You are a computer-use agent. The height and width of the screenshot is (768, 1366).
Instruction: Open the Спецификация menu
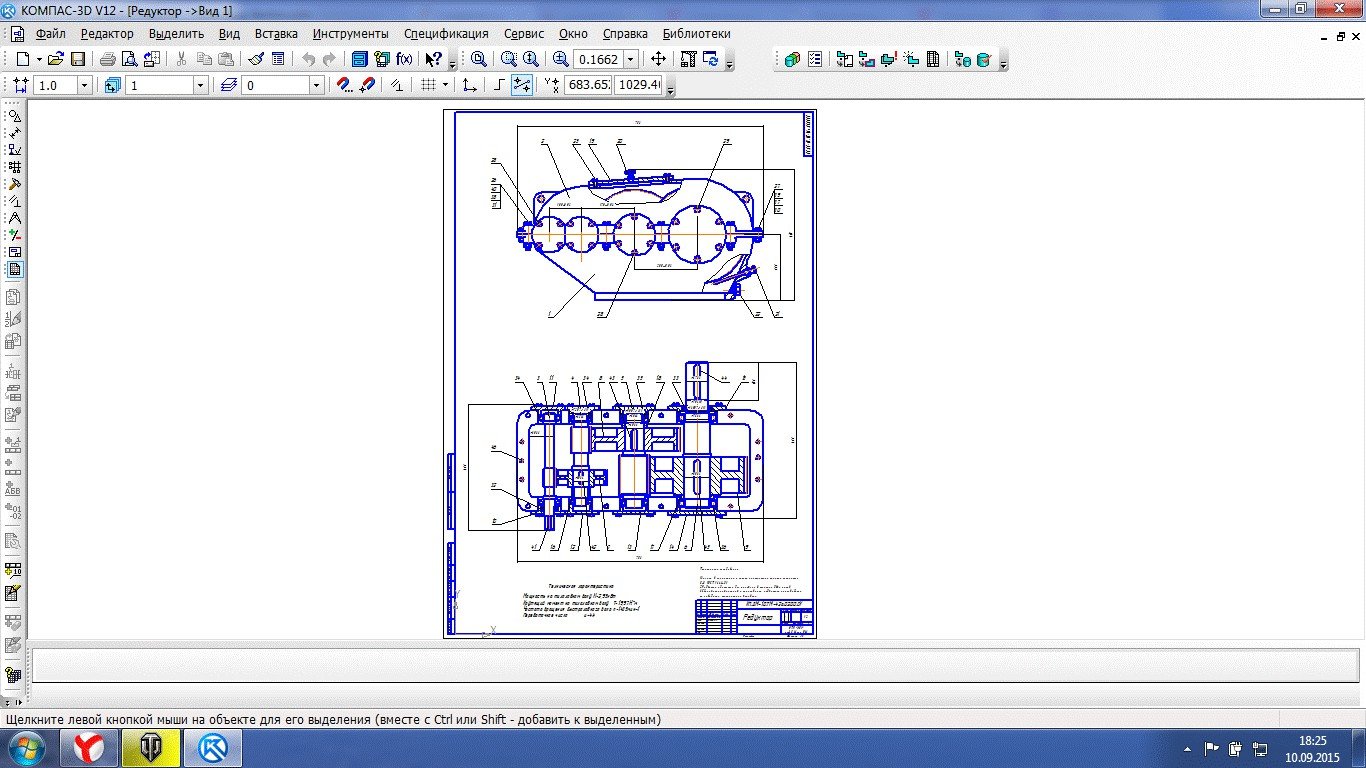(x=446, y=33)
